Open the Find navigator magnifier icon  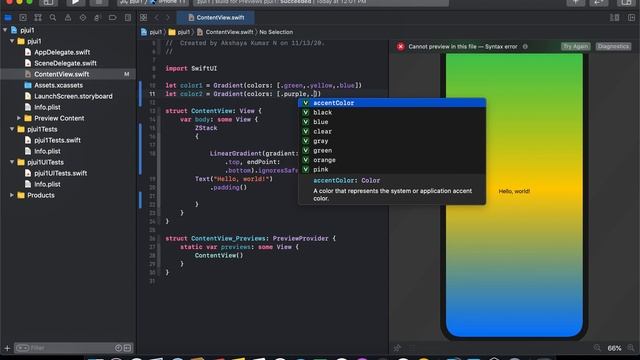[53, 18]
